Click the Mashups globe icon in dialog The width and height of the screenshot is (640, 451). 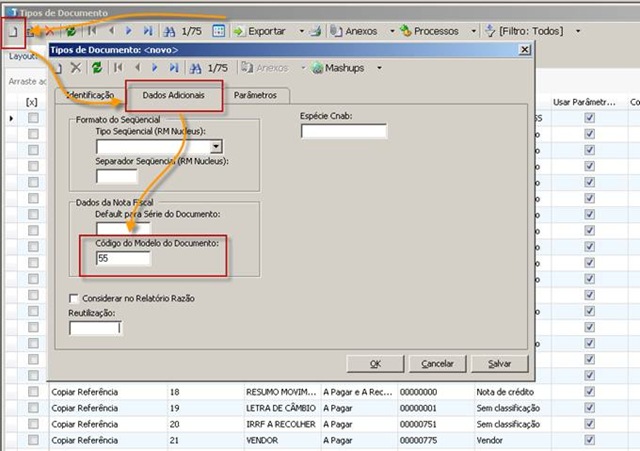click(317, 68)
